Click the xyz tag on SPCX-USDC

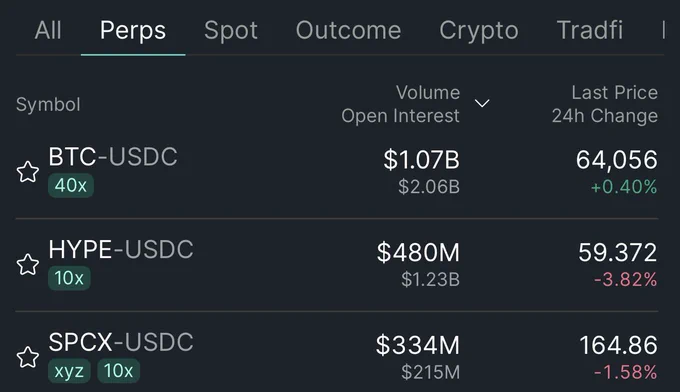click(x=69, y=371)
